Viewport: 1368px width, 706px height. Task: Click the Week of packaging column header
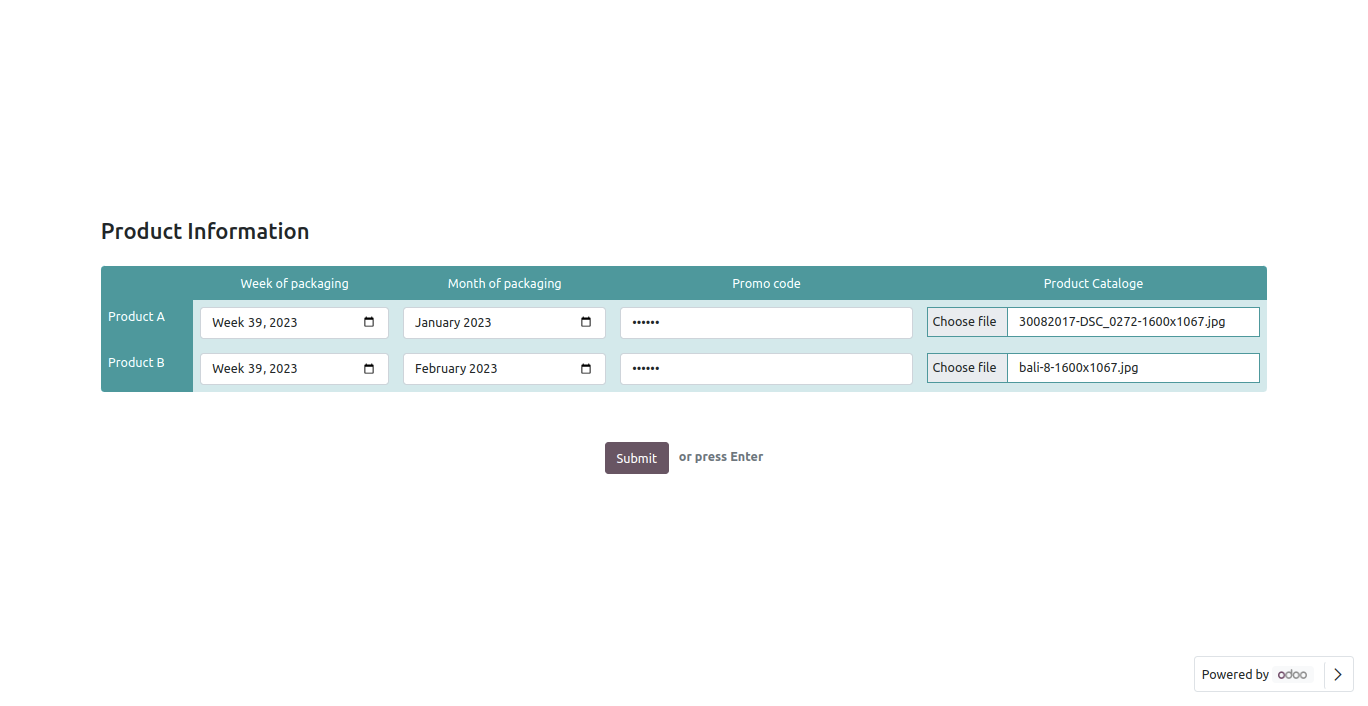294,284
